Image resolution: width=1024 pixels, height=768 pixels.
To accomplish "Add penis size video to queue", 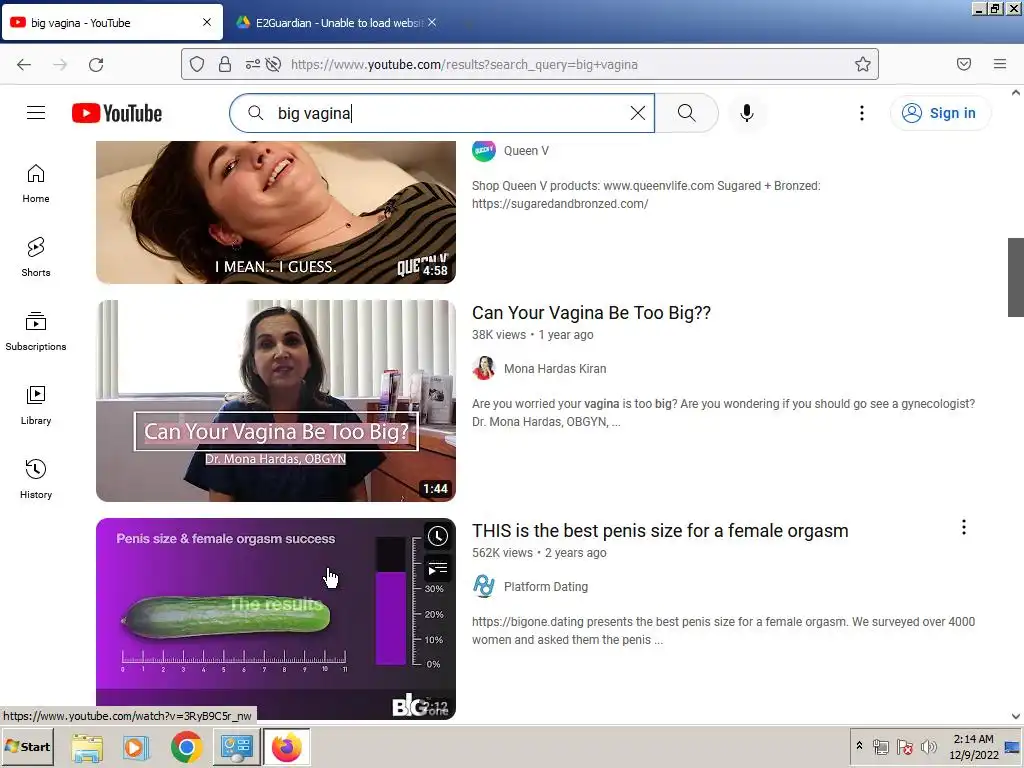I will click(x=438, y=569).
